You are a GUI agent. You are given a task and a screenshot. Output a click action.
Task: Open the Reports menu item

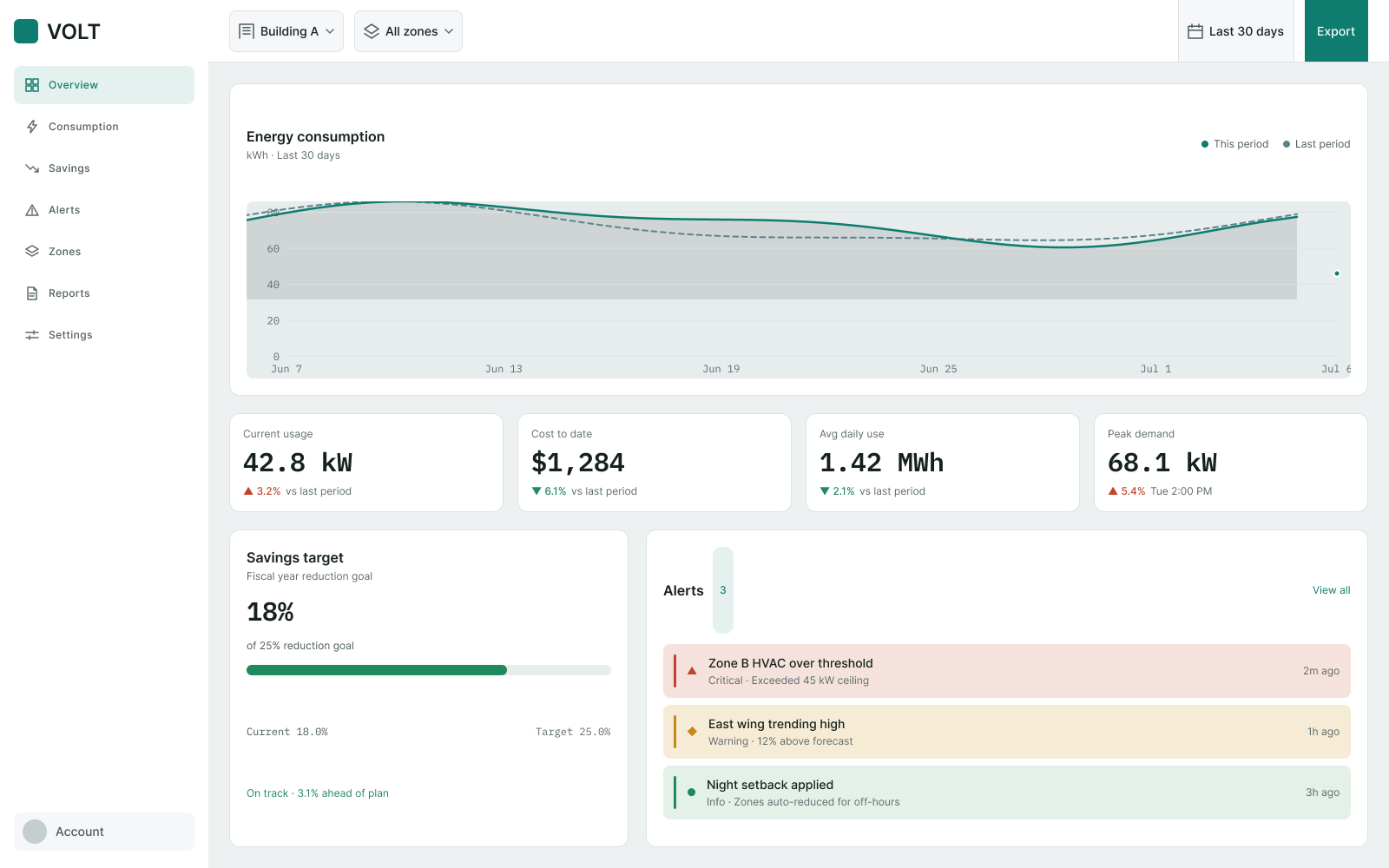pyautogui.click(x=104, y=293)
